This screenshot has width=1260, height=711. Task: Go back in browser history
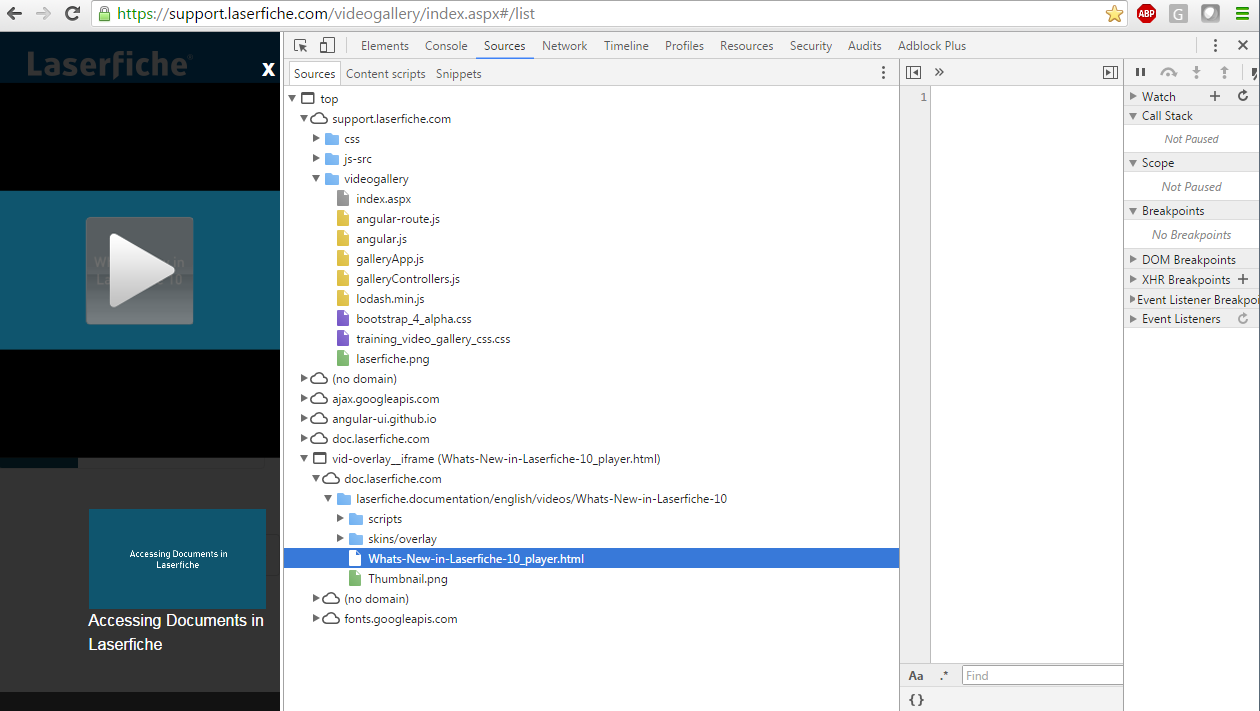[14, 14]
